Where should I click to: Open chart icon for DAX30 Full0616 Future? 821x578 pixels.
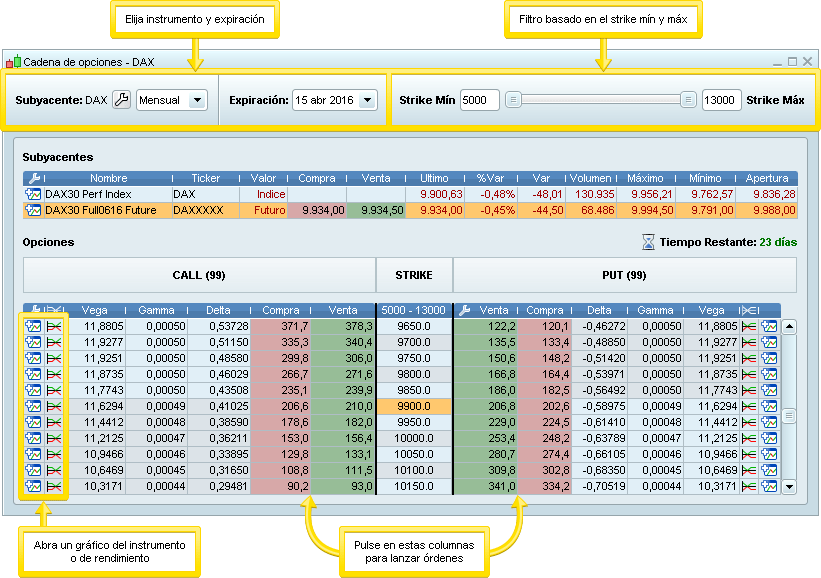(33, 210)
